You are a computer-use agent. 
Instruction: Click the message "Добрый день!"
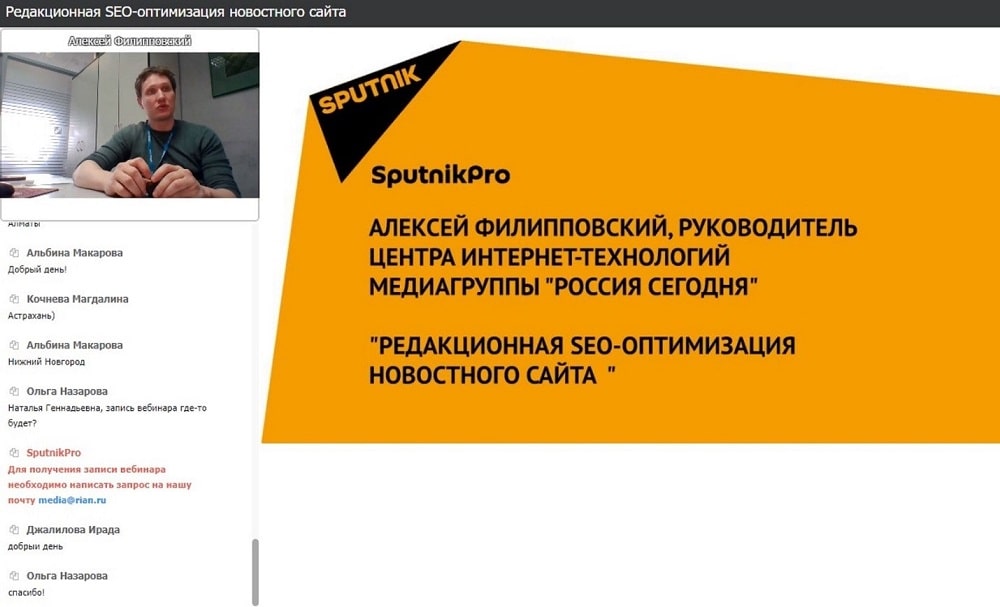pyautogui.click(x=37, y=270)
